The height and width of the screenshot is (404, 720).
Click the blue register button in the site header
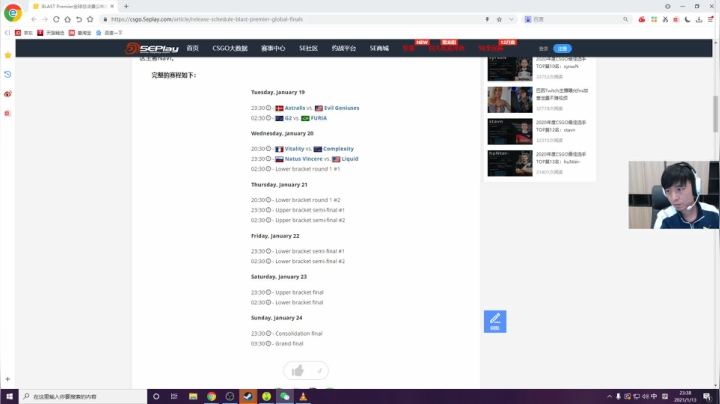click(562, 48)
